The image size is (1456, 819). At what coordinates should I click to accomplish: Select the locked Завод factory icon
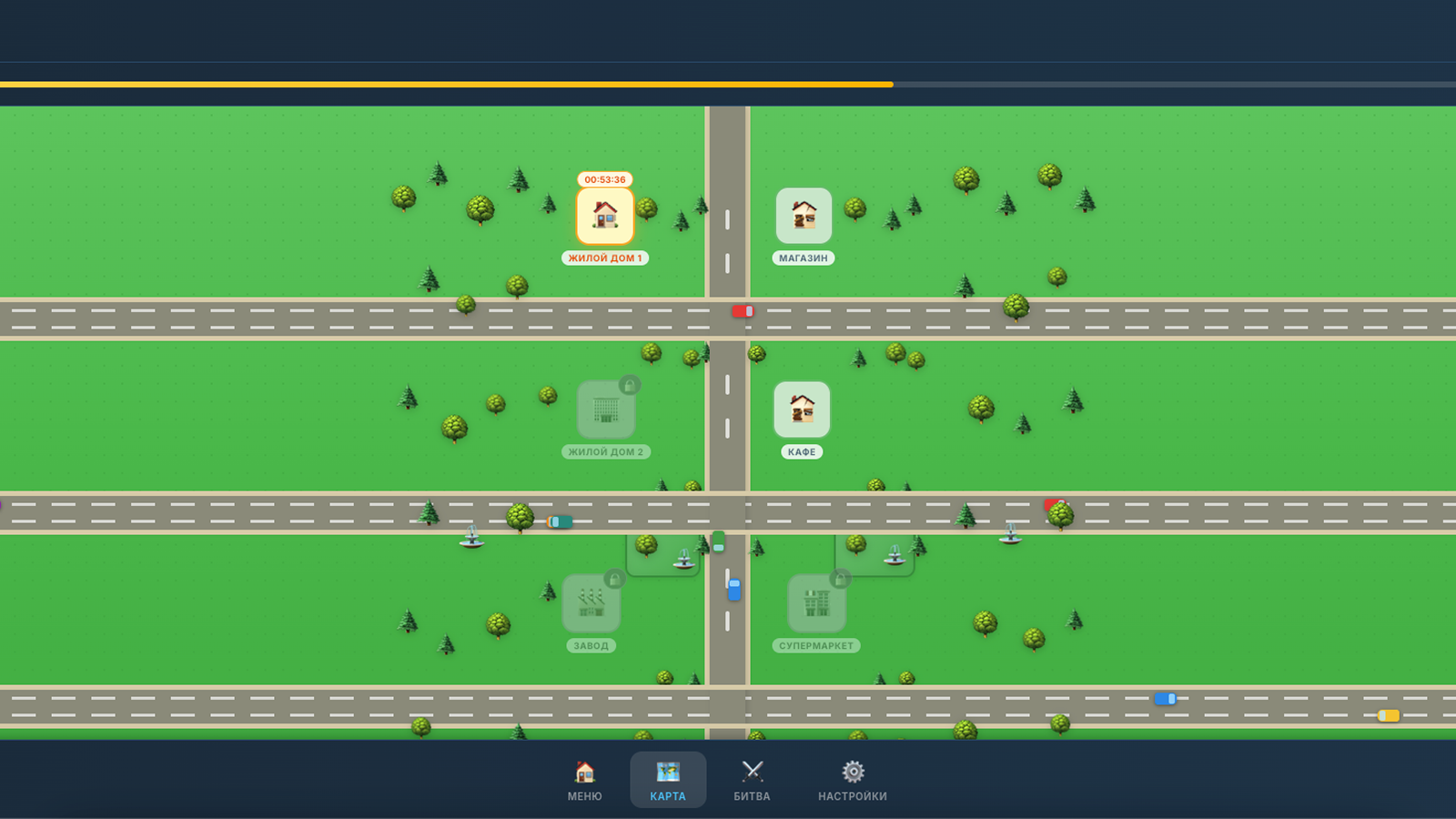[591, 602]
